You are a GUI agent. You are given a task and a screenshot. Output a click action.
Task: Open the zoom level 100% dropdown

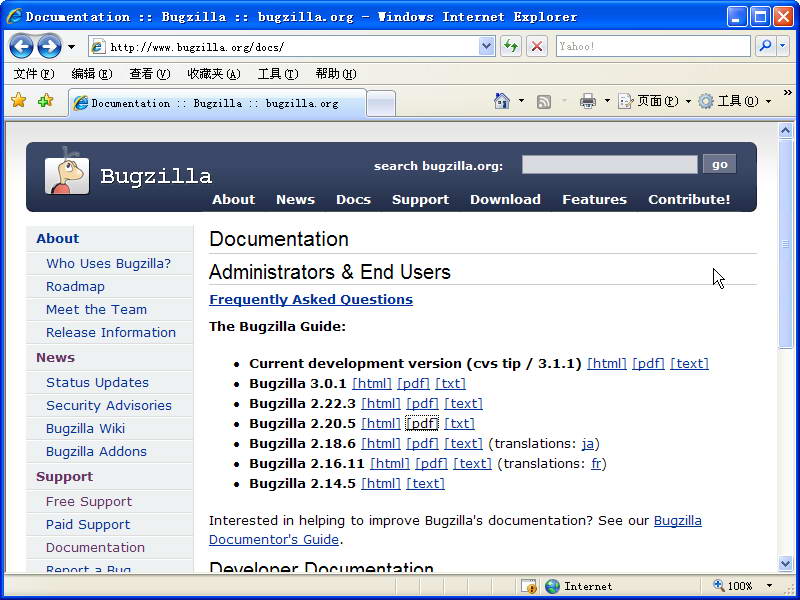coord(769,586)
